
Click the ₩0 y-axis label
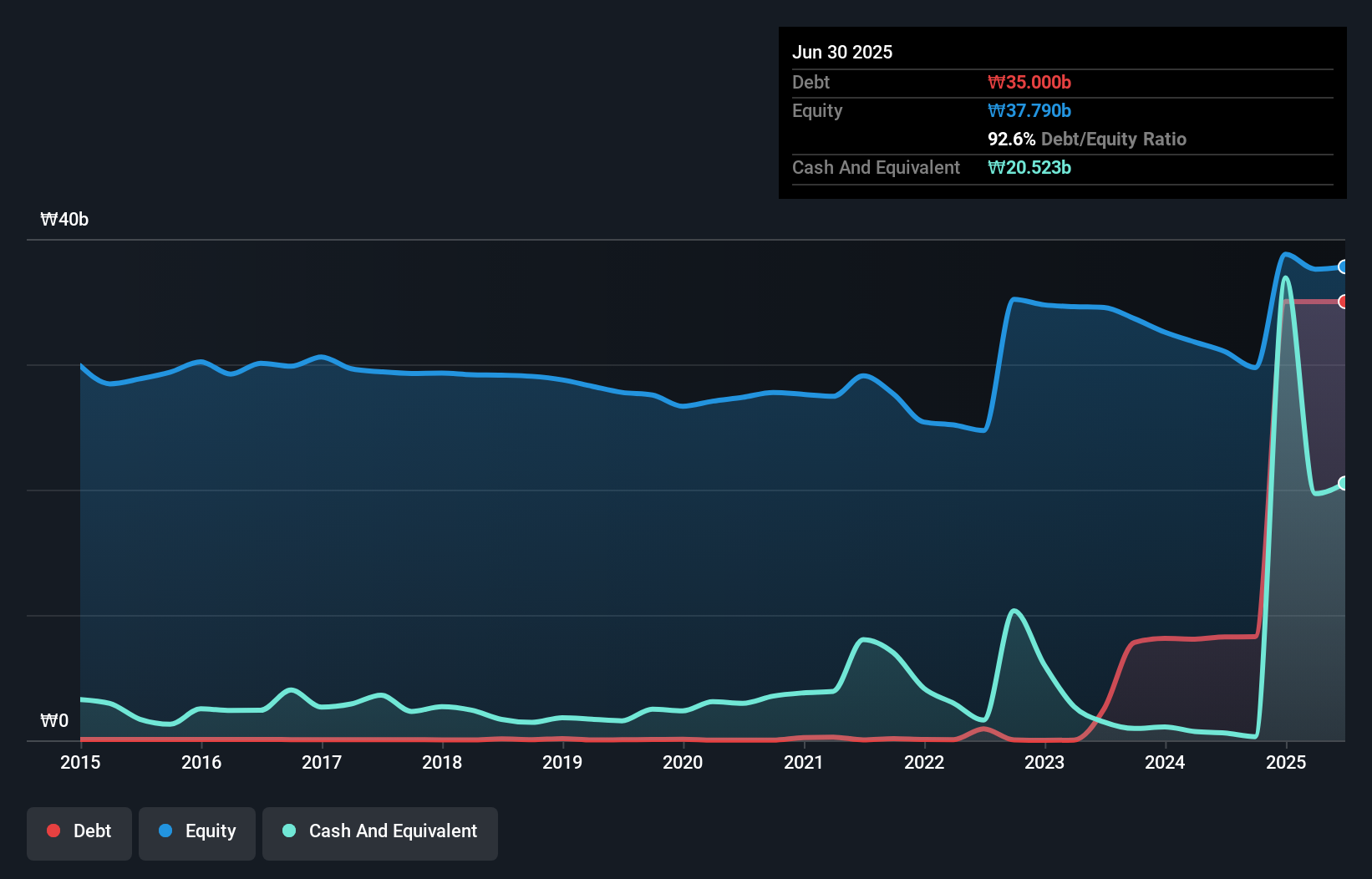point(54,720)
